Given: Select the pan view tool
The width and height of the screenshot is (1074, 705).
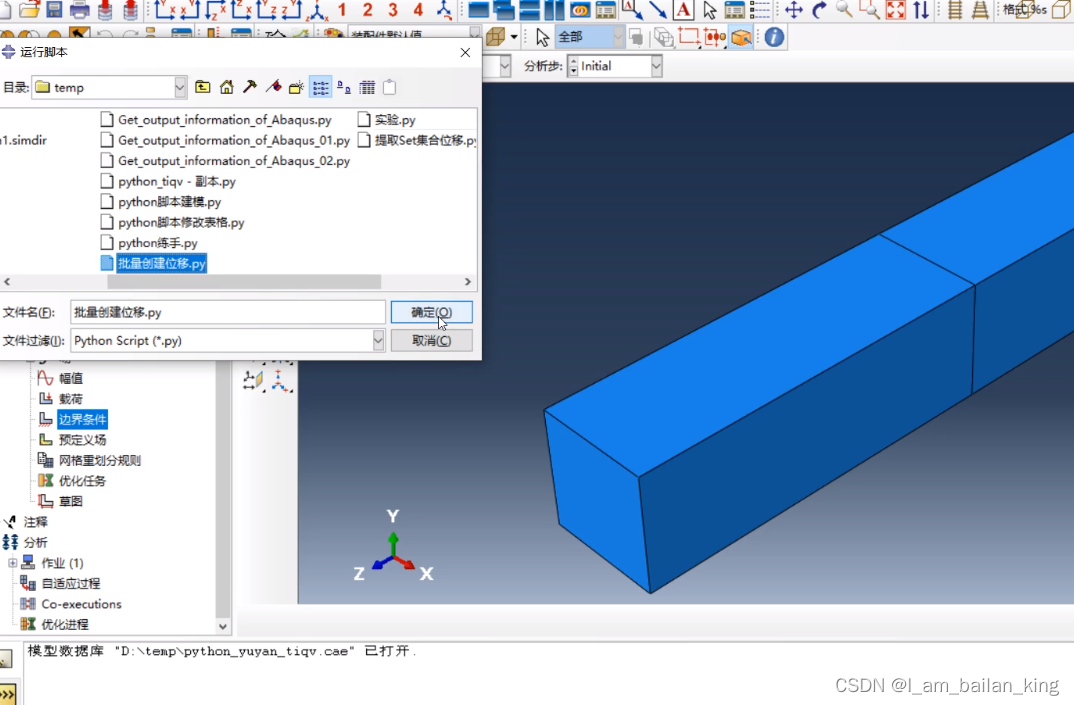Looking at the screenshot, I should click(x=794, y=10).
